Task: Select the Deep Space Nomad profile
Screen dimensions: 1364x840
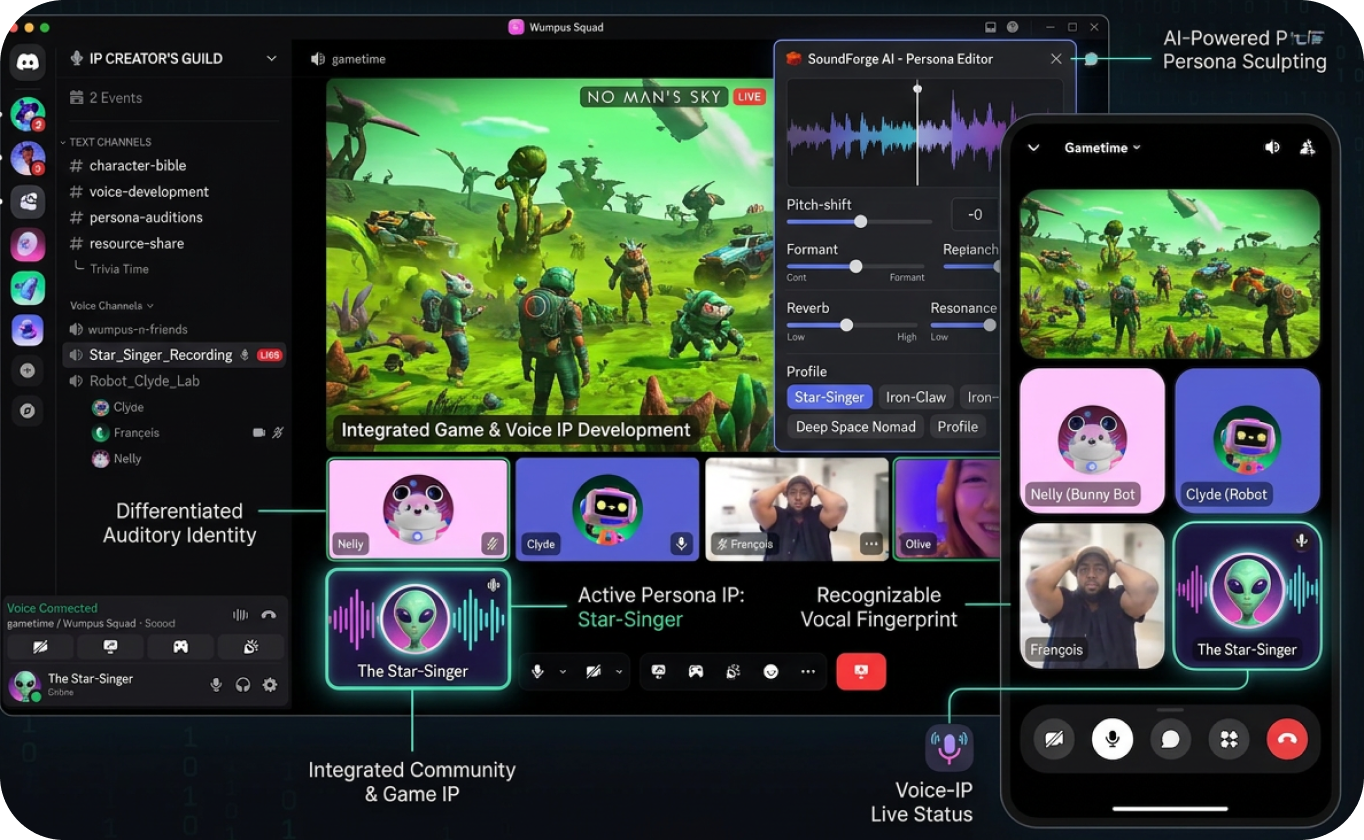Action: coord(856,427)
